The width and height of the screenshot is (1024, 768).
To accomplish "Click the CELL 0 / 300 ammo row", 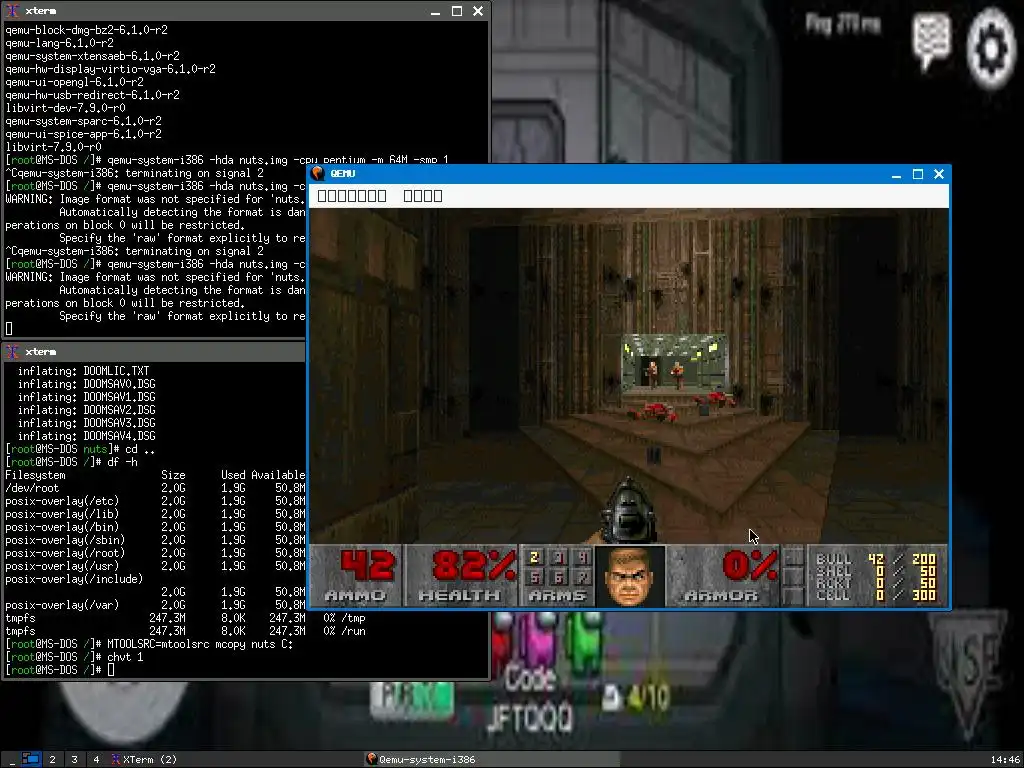I will pos(876,595).
